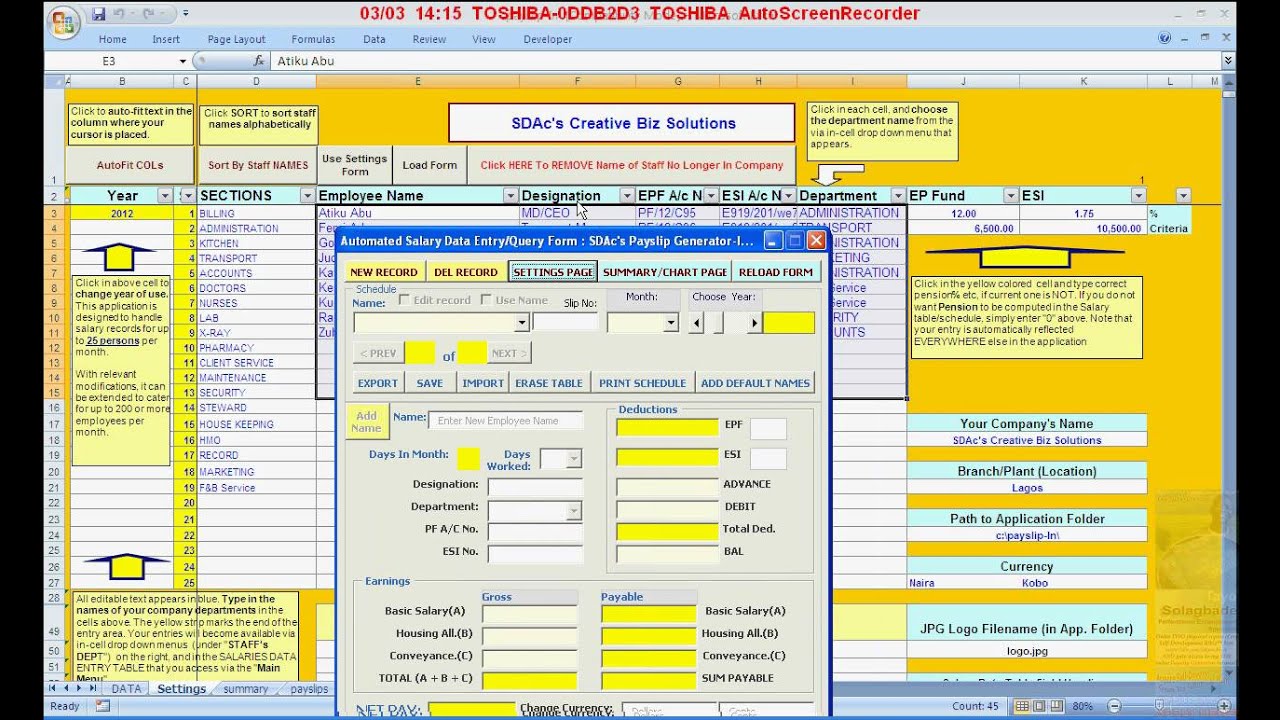The image size is (1280, 720).
Task: Click the AutoFit COLs button
Action: [130, 165]
